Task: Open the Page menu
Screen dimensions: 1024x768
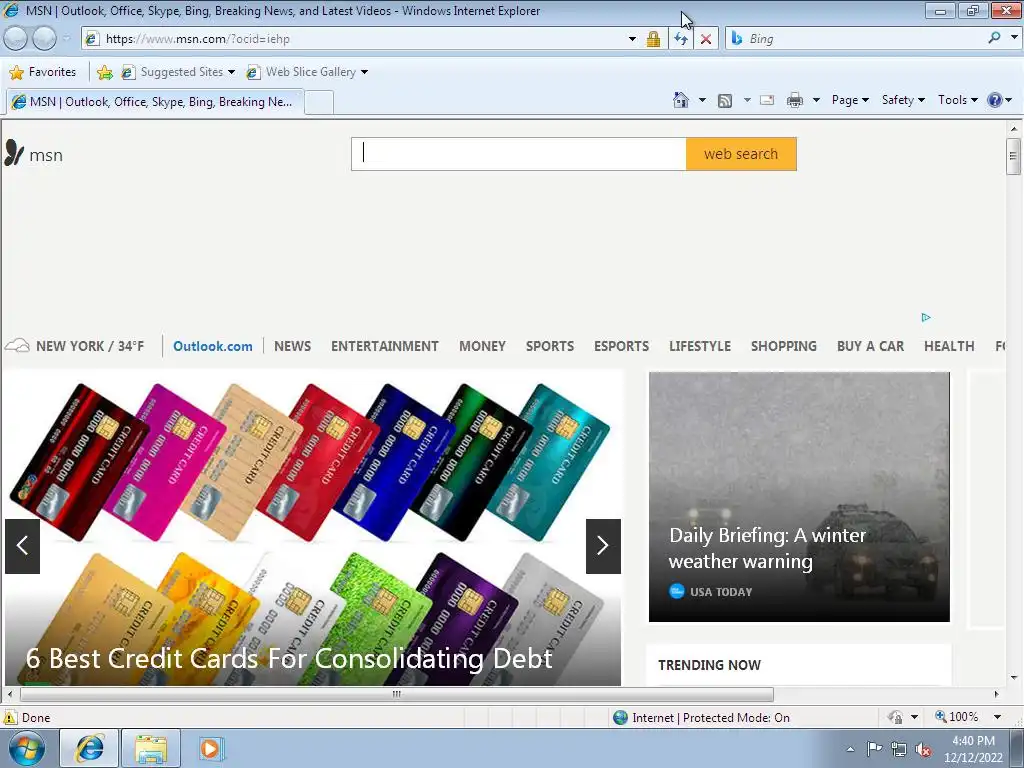Action: tap(850, 100)
